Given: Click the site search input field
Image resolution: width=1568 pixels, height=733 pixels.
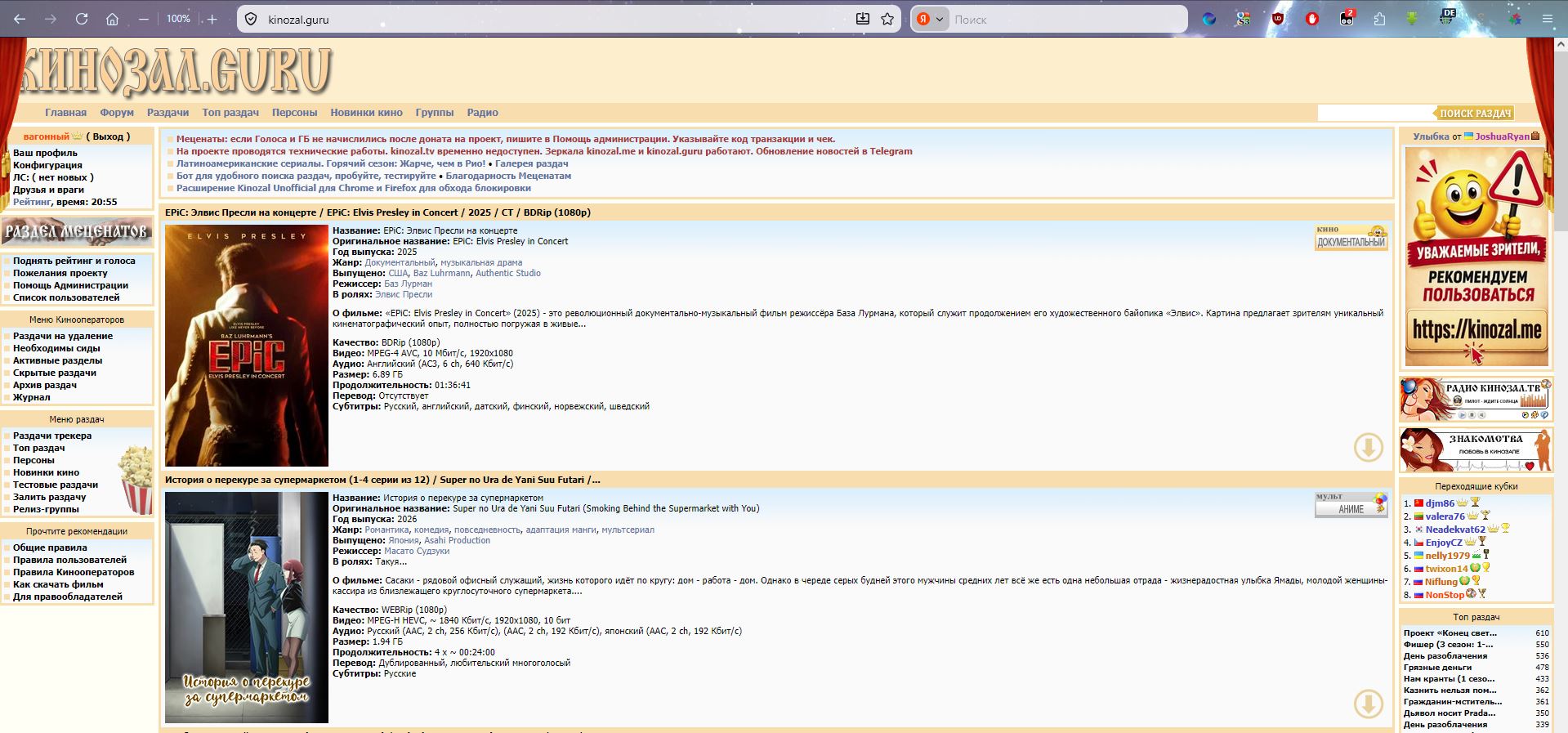Looking at the screenshot, I should click(1376, 113).
